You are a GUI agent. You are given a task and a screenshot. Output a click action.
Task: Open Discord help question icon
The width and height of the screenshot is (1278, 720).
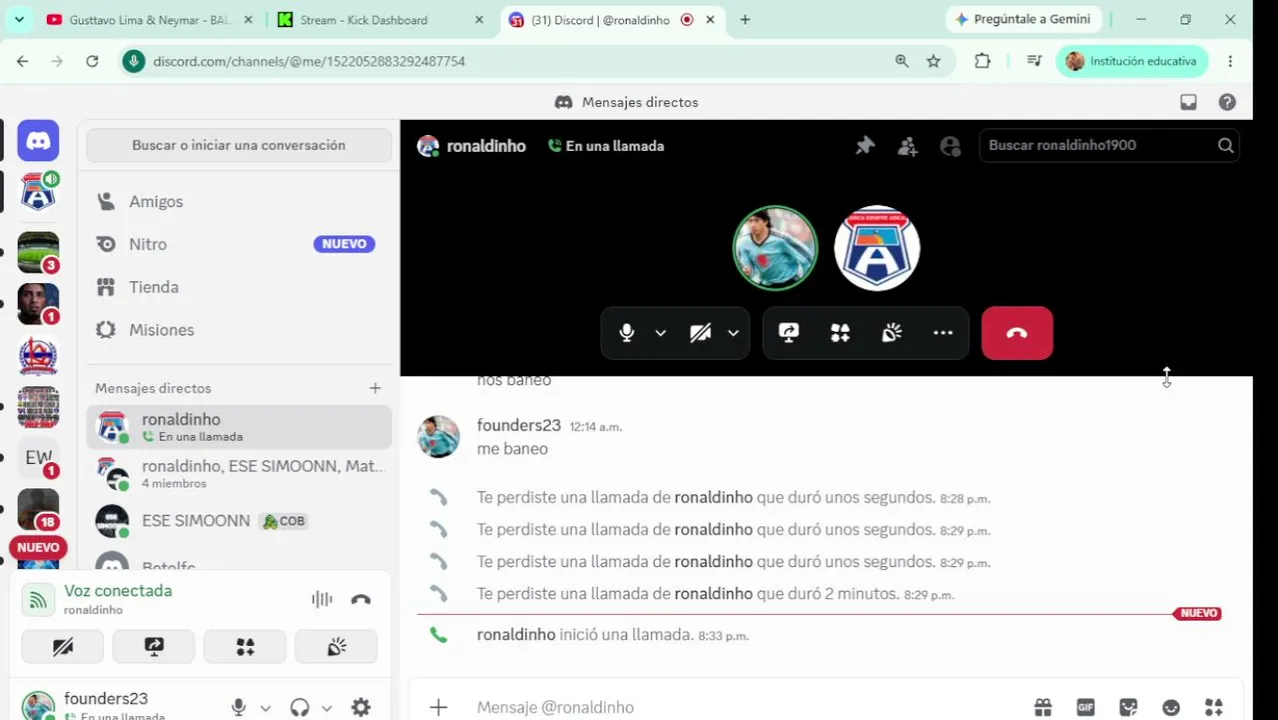pyautogui.click(x=1227, y=102)
